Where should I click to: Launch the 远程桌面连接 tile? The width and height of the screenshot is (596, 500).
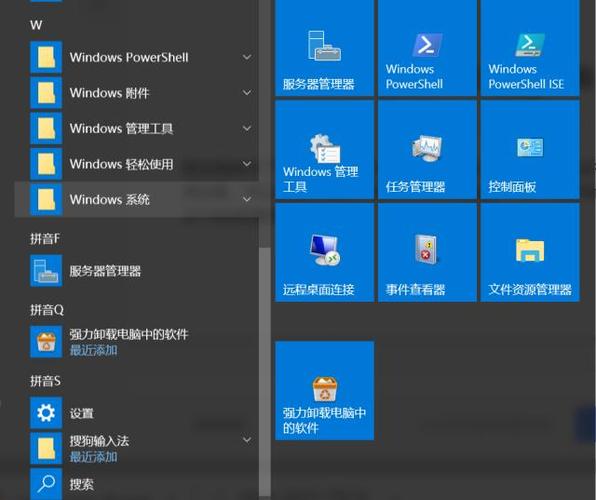click(x=324, y=253)
